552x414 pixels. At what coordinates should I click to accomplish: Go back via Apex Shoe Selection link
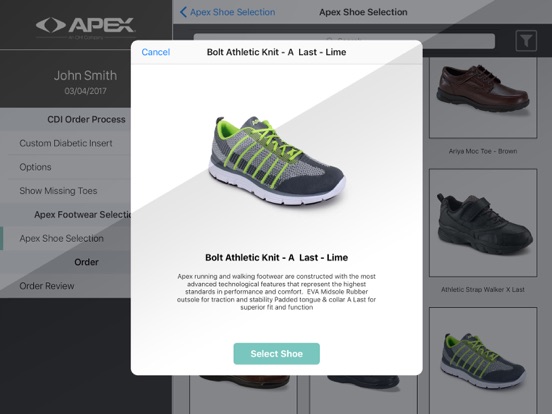pyautogui.click(x=233, y=12)
